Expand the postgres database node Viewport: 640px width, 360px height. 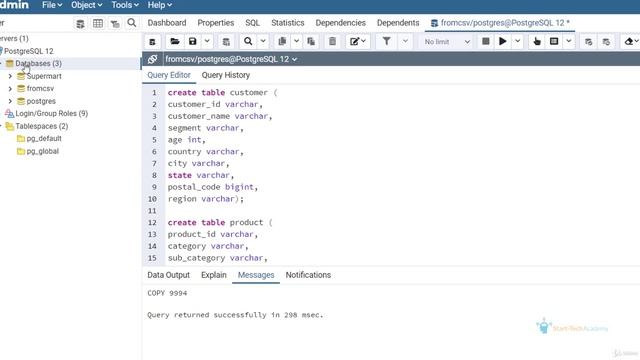[x=10, y=101]
